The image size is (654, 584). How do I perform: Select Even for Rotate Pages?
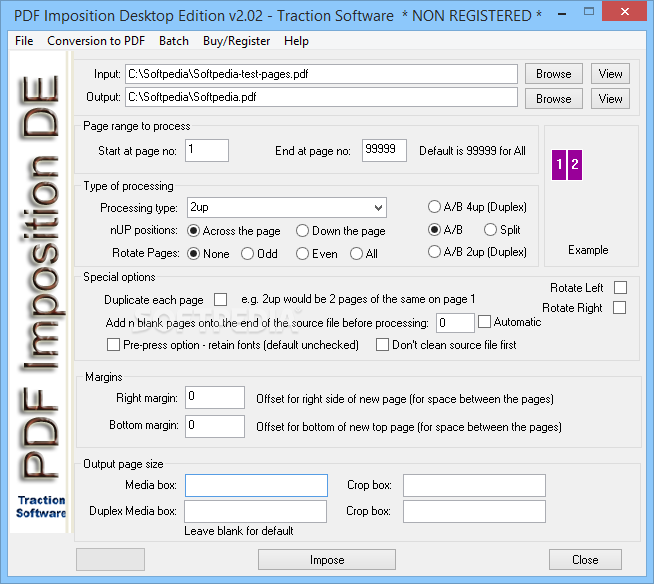pyautogui.click(x=317, y=254)
